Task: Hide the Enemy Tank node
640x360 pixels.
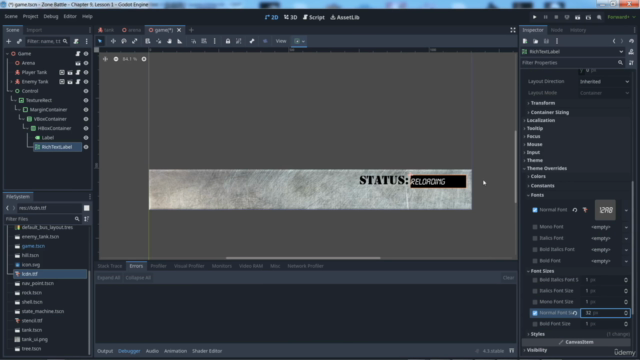Action: [86, 82]
